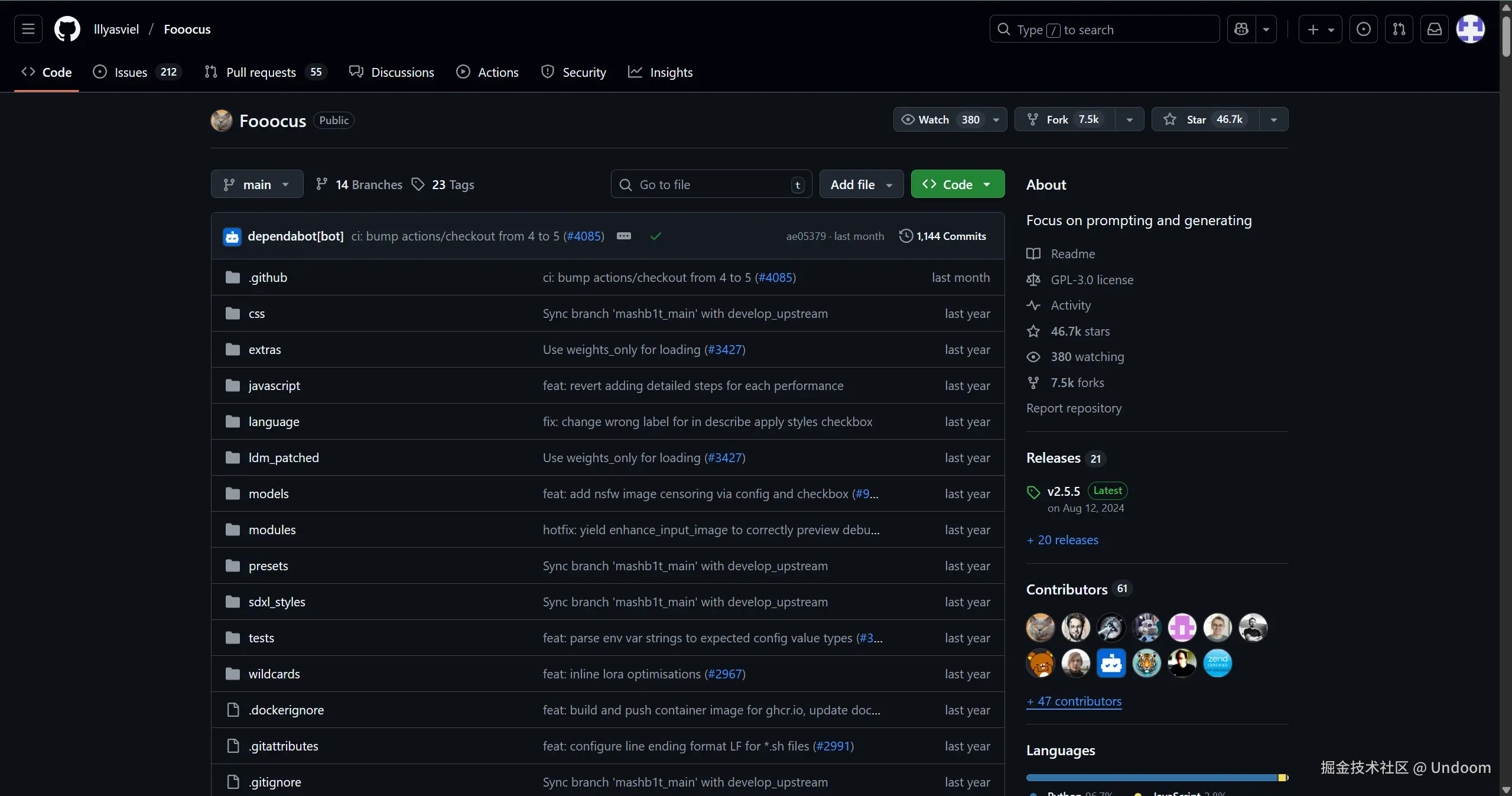Open the issues icon in top bar
1512x796 pixels.
(1363, 29)
